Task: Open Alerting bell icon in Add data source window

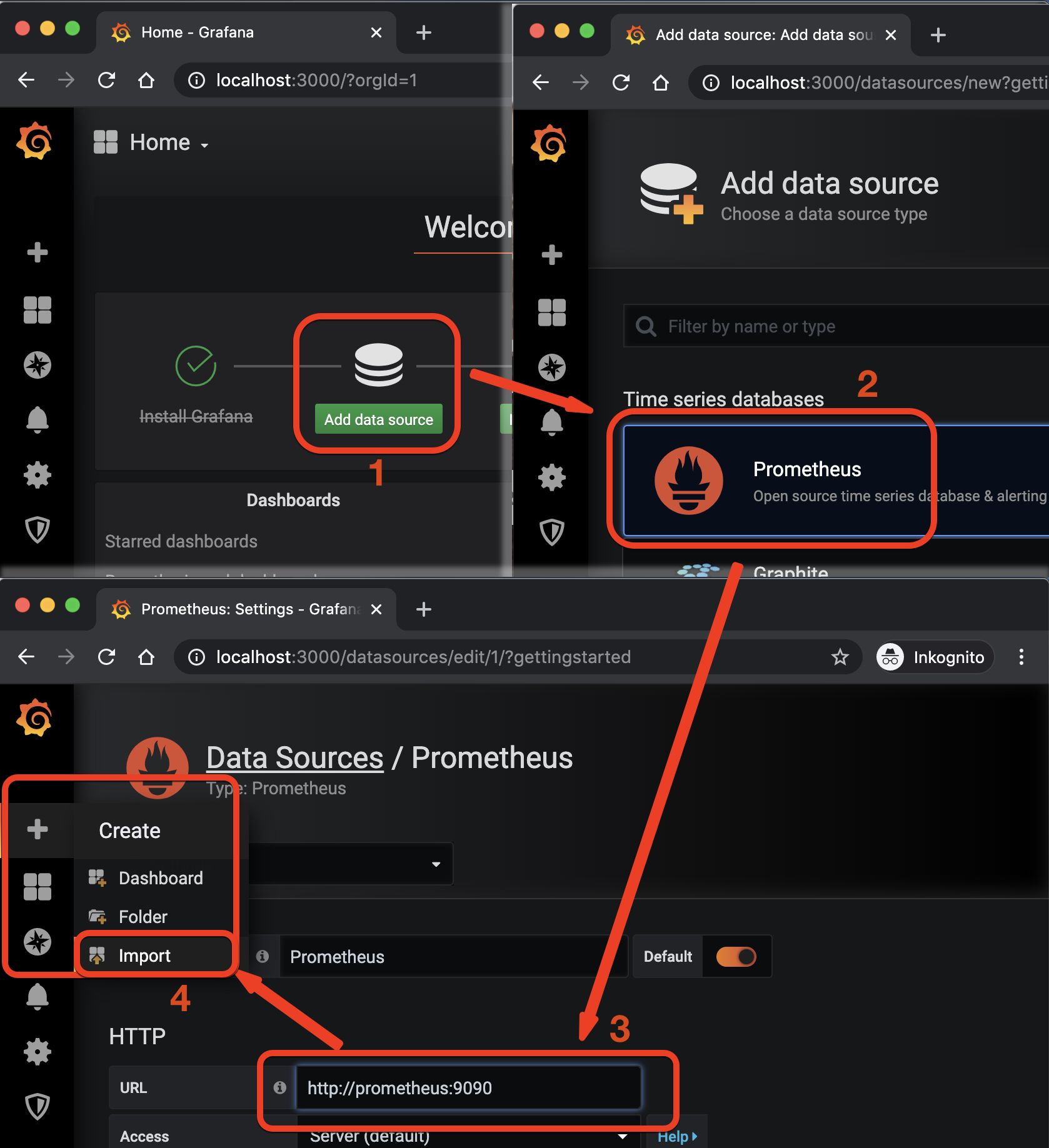Action: pyautogui.click(x=552, y=422)
